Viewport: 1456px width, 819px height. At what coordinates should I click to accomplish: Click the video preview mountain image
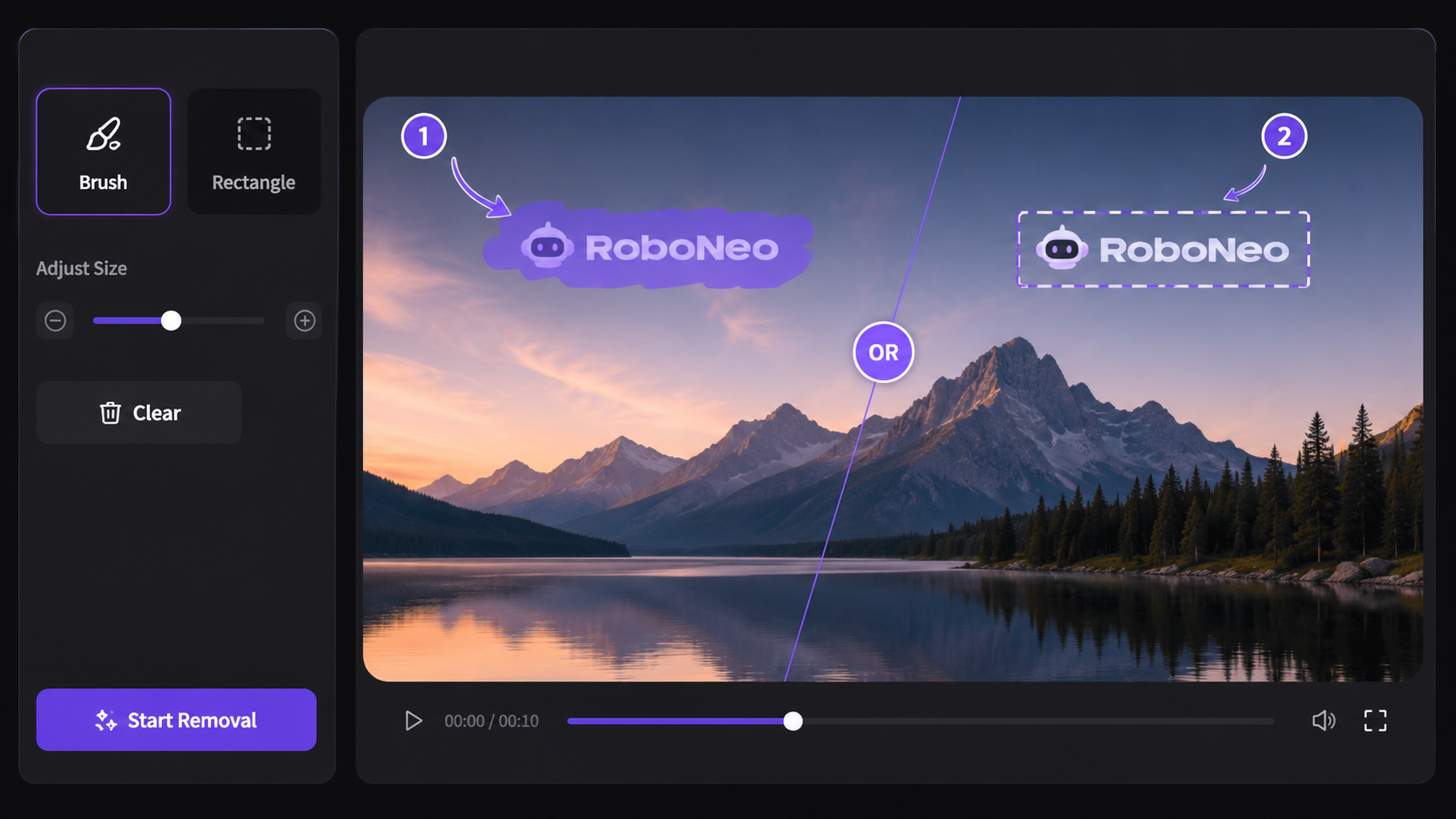(x=893, y=389)
